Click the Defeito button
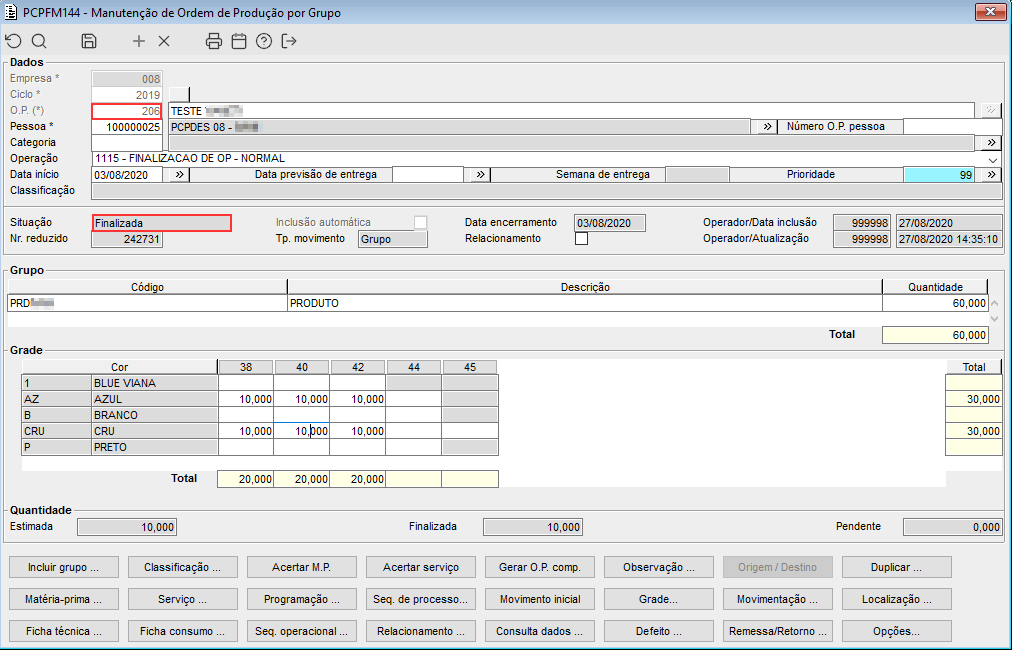Image resolution: width=1012 pixels, height=650 pixels. pos(659,631)
